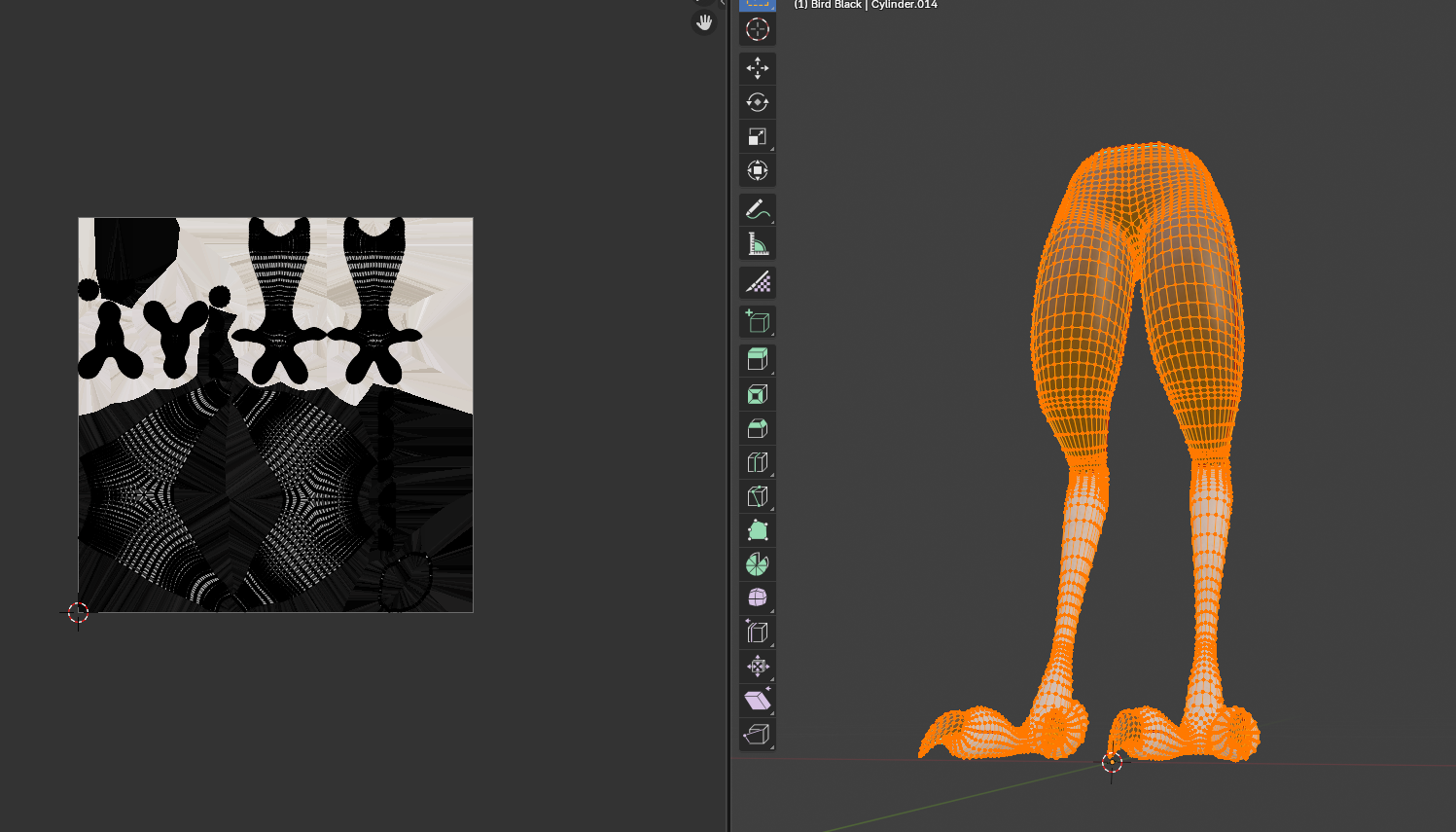Viewport: 1456px width, 832px height.
Task: Select the combined Transform tool
Action: (x=758, y=170)
